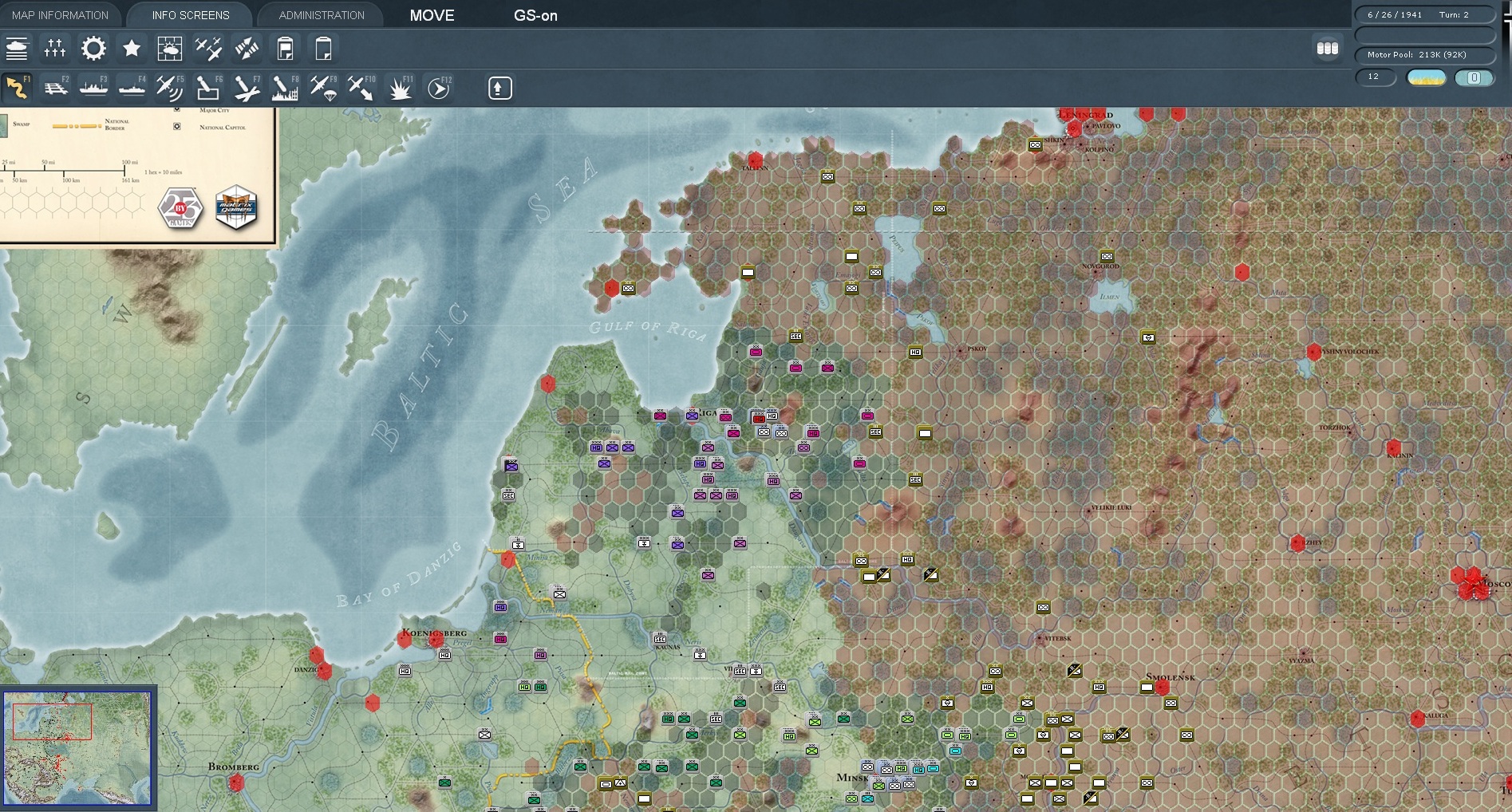The height and width of the screenshot is (812, 1512).
Task: Click the Koenigsberg city label
Action: click(434, 633)
